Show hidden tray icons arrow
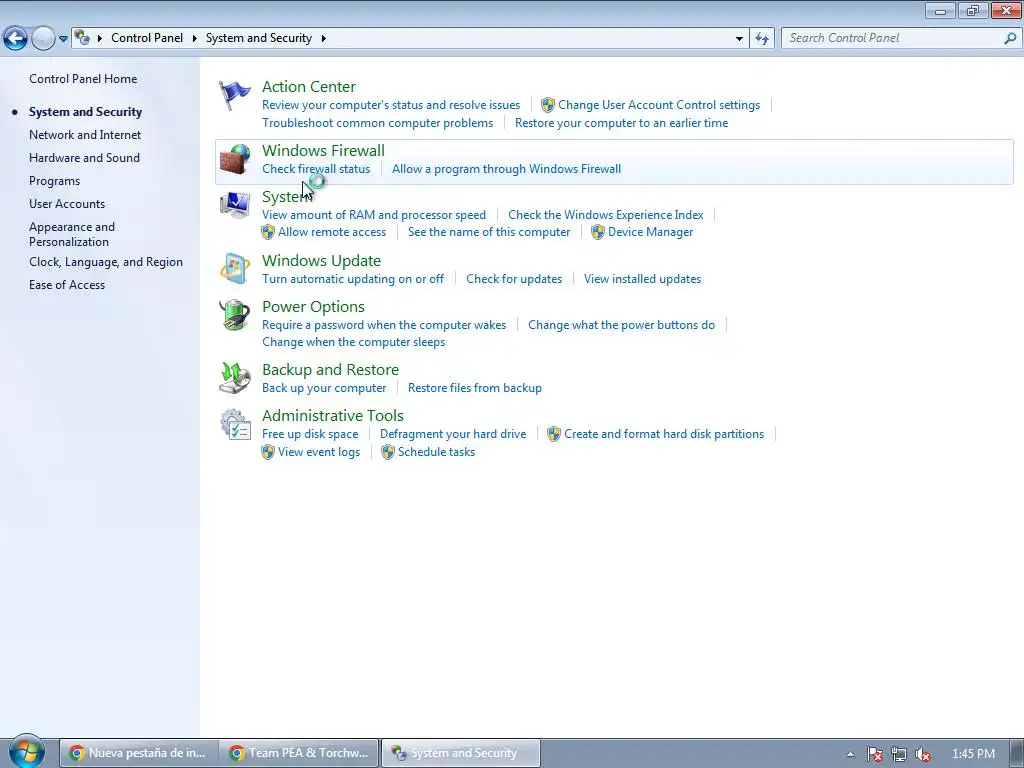The height and width of the screenshot is (768, 1024). pyautogui.click(x=850, y=754)
